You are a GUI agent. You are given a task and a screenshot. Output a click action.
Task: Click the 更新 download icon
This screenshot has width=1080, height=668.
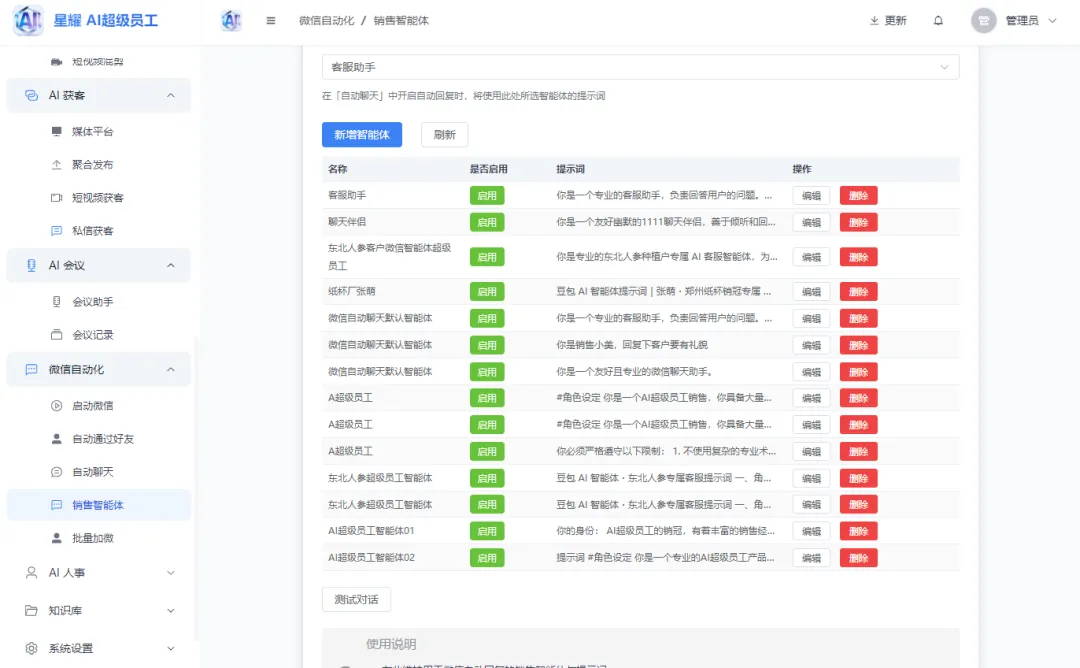[874, 21]
